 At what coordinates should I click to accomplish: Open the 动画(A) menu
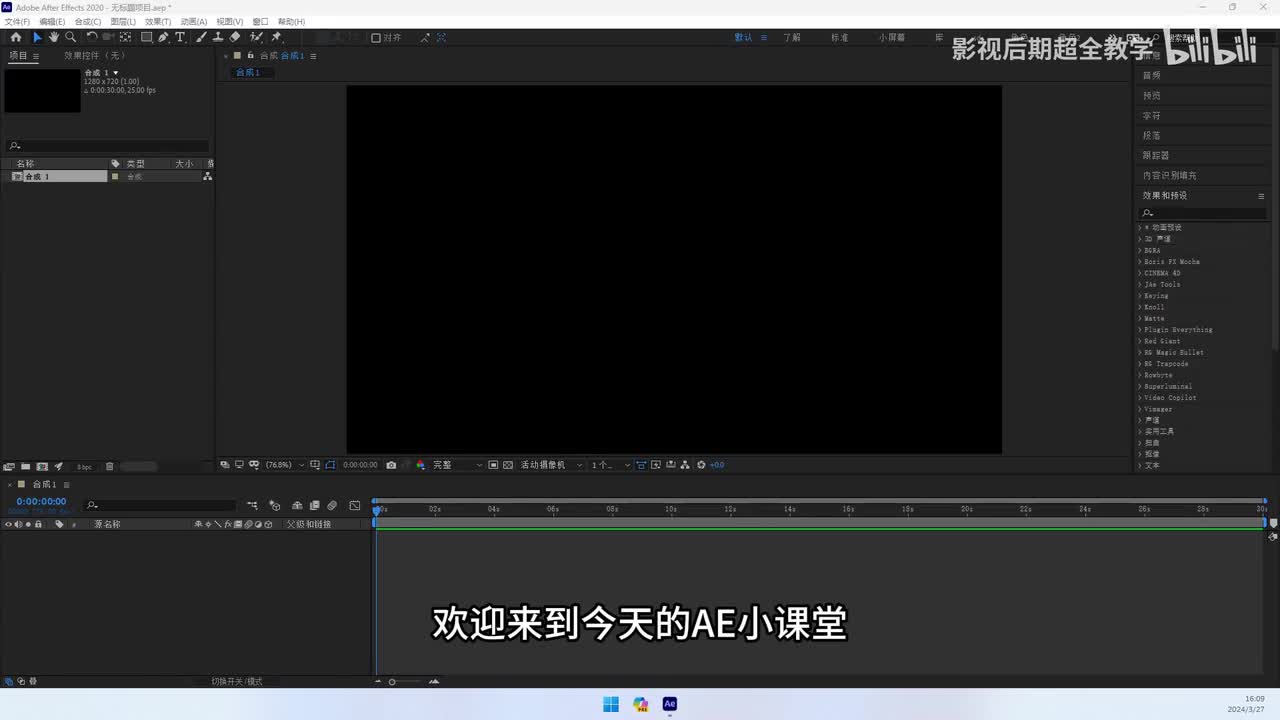tap(194, 21)
